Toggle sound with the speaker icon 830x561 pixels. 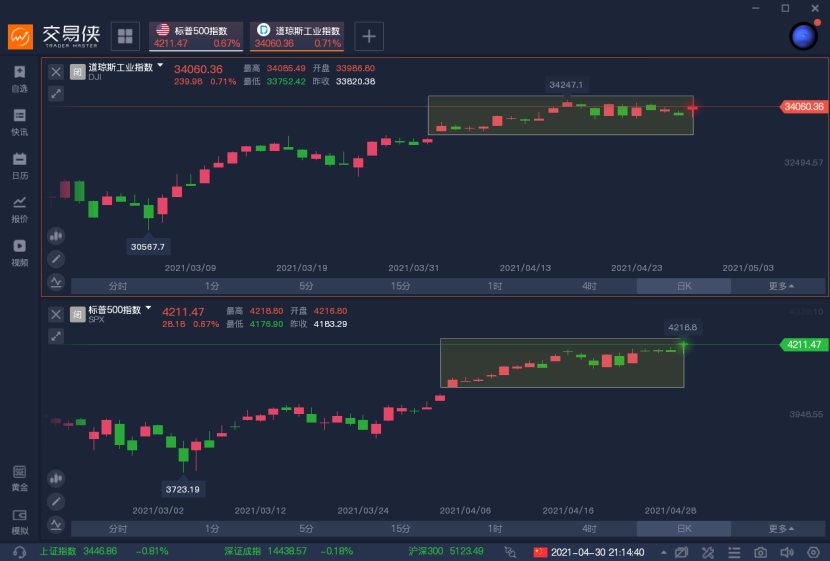point(787,552)
